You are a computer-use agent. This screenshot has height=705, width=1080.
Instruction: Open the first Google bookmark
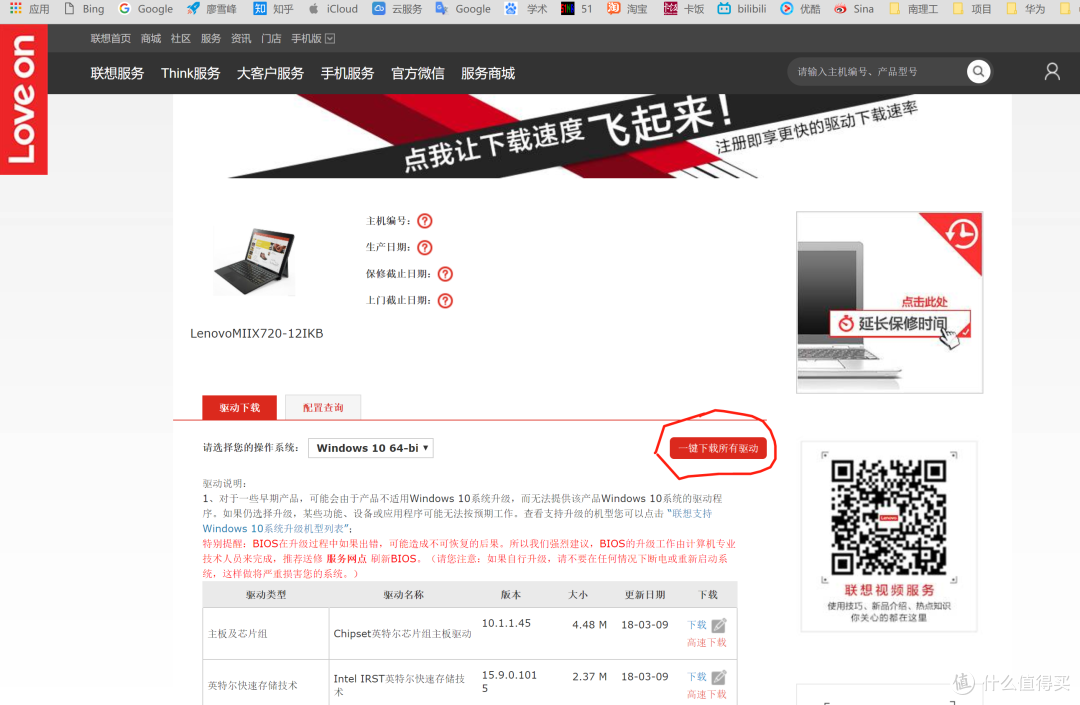coord(145,9)
